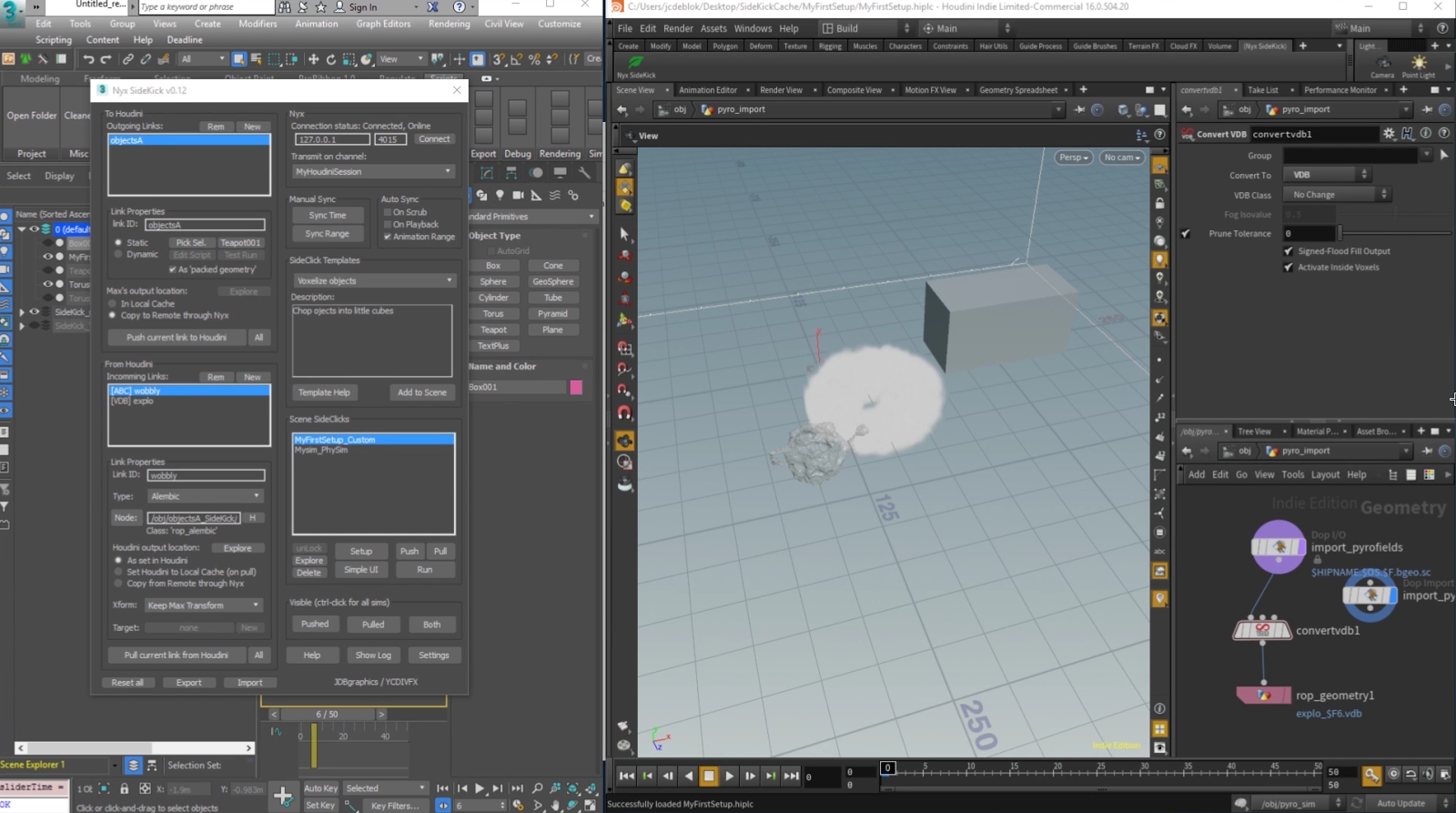1456x813 pixels.
Task: Select the rop_geometry1 node icon
Action: tap(1263, 696)
